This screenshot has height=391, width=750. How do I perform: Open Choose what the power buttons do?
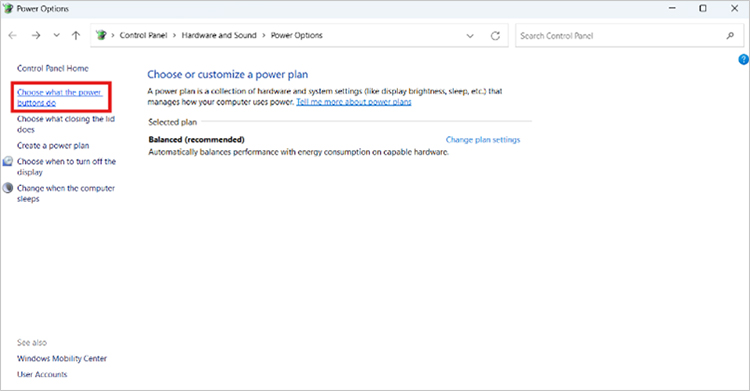[x=60, y=98]
